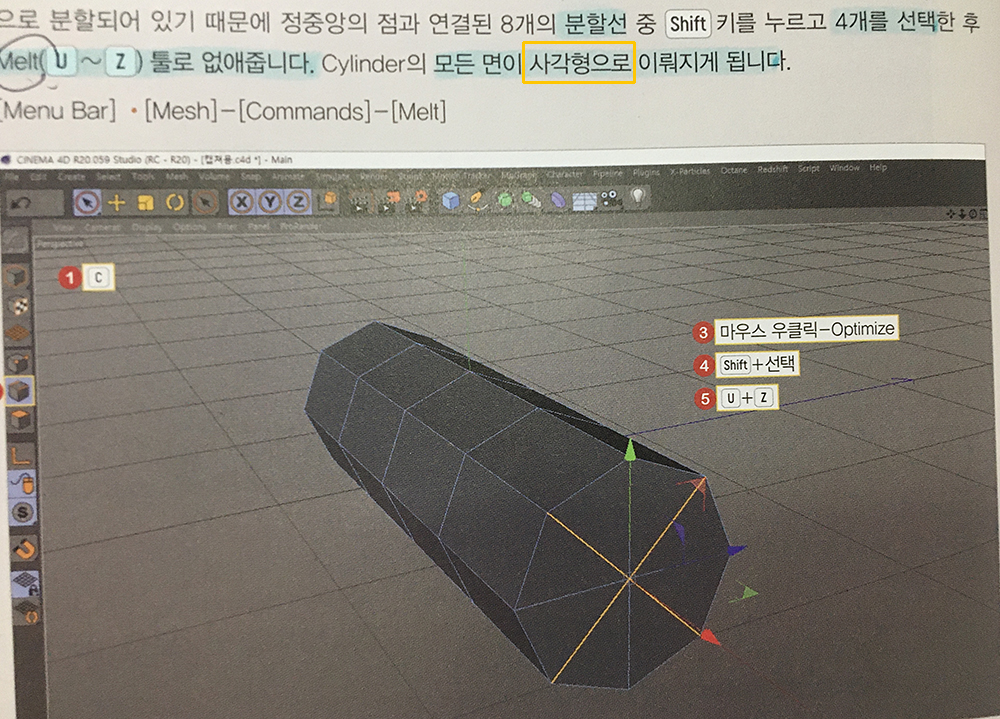Open the Pipeline menu
Screen dimensions: 1000x719
click(x=608, y=172)
